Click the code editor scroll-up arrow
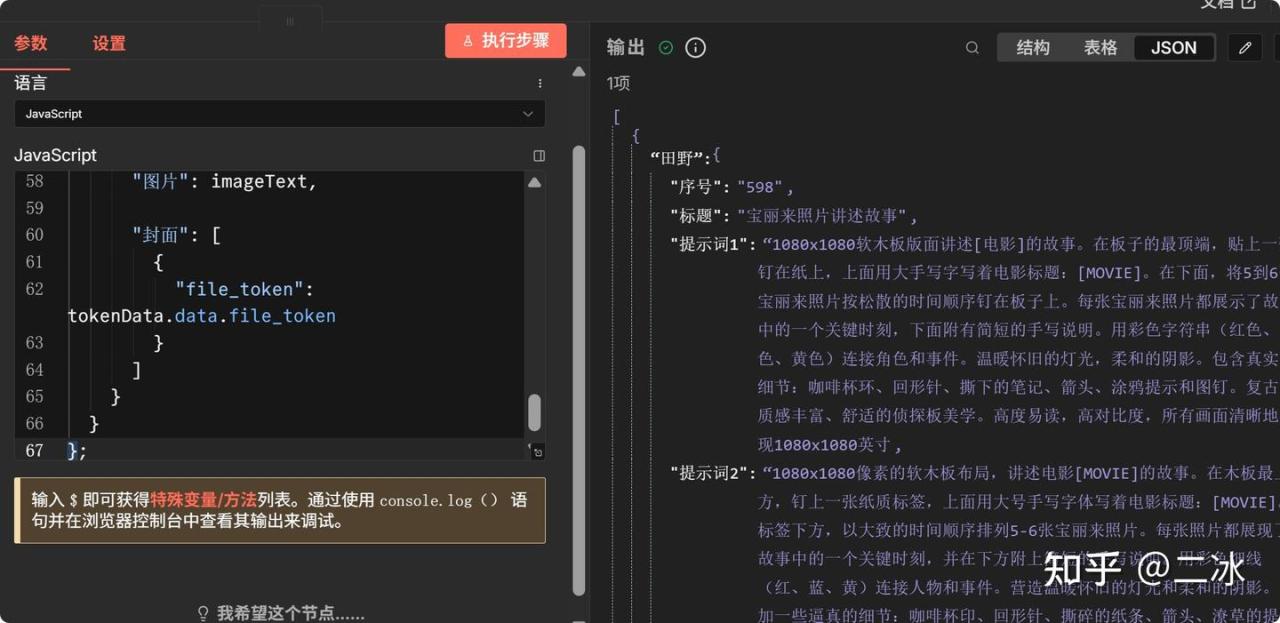 pyautogui.click(x=534, y=183)
